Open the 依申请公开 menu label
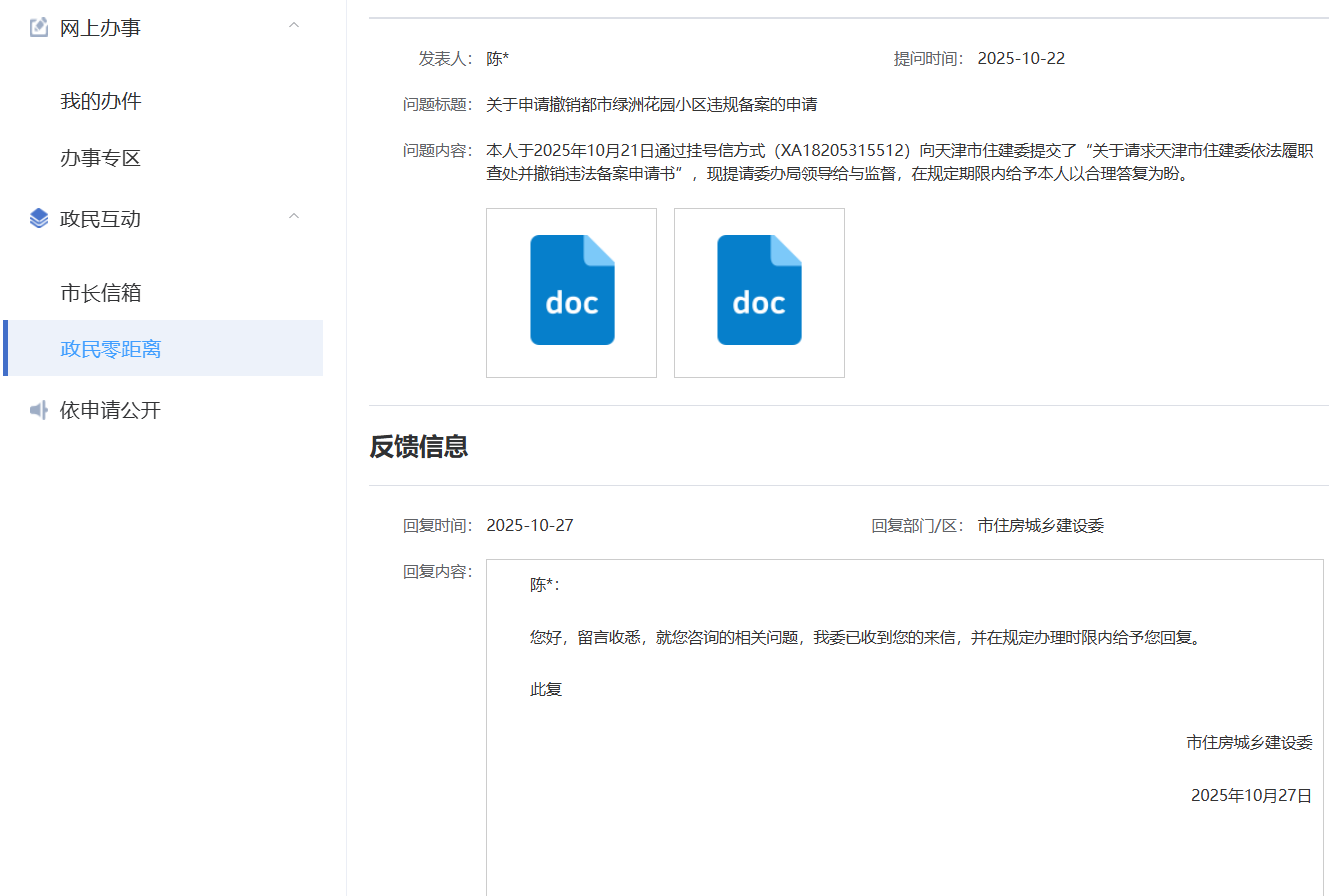 (x=110, y=410)
